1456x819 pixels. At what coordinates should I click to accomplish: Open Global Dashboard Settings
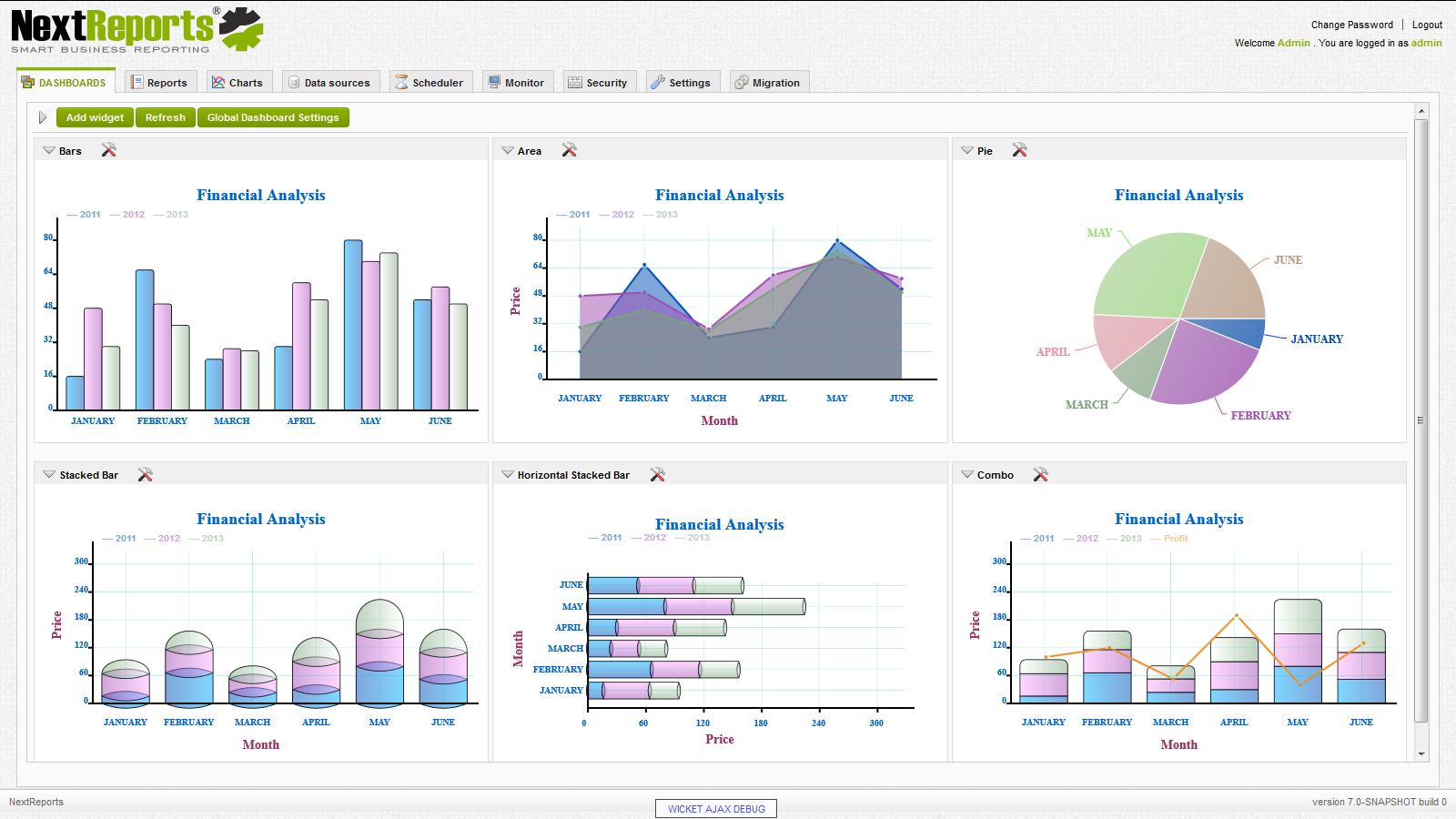point(273,117)
